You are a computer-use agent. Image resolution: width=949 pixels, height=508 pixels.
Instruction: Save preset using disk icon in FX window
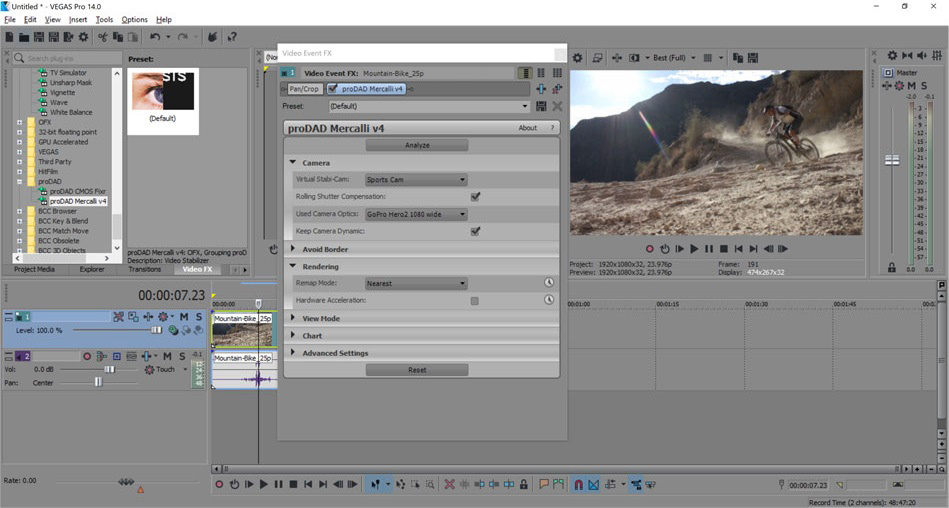point(541,106)
